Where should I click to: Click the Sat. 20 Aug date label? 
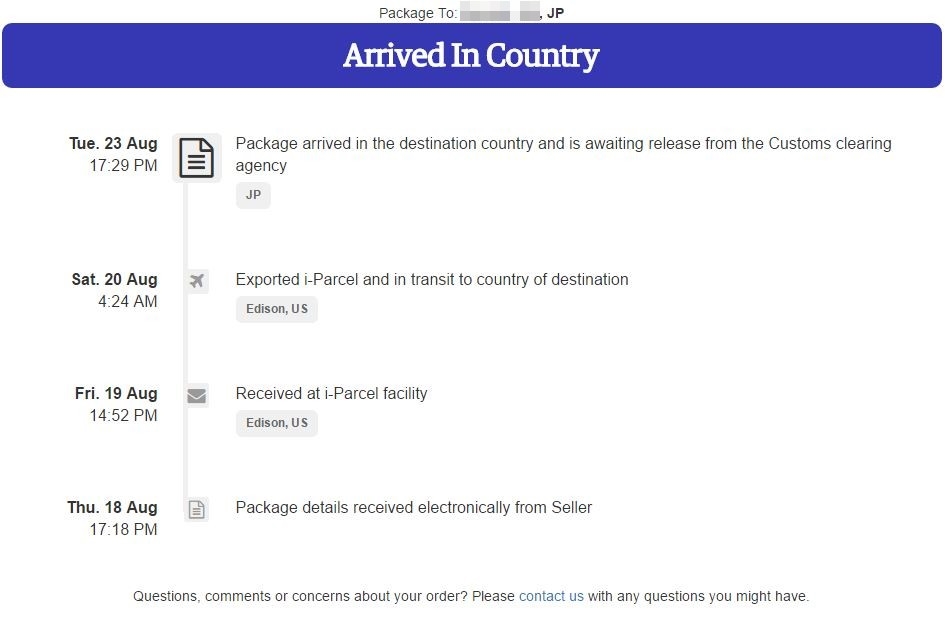coord(114,279)
